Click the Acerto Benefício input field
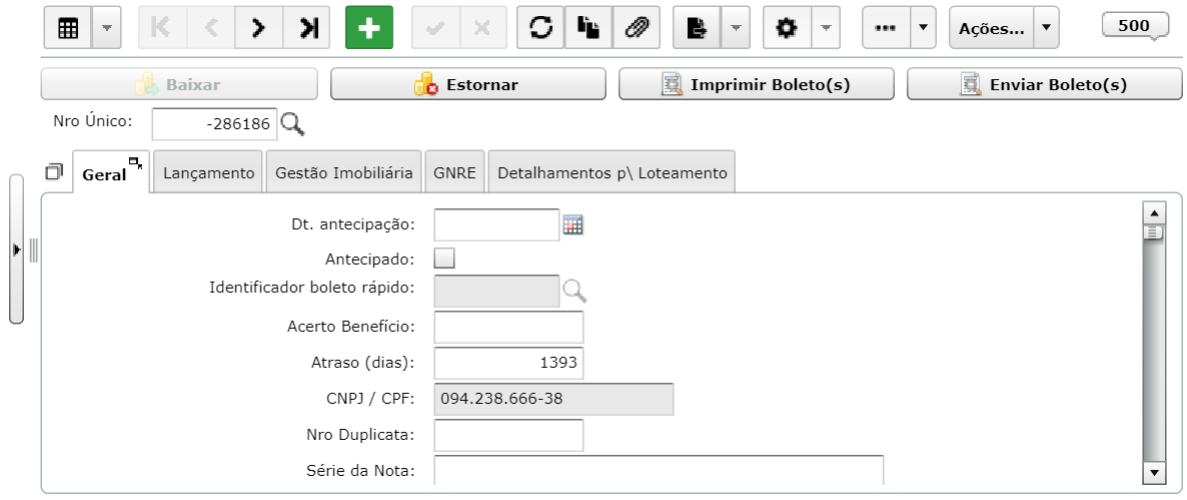Image resolution: width=1187 pixels, height=500 pixels. tap(509, 327)
